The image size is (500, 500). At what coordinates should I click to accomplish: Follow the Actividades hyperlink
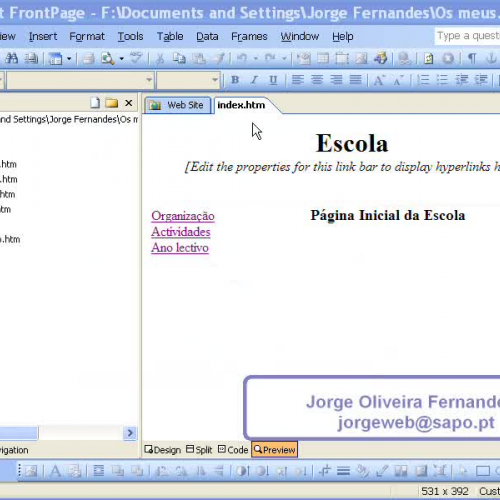pyautogui.click(x=181, y=232)
